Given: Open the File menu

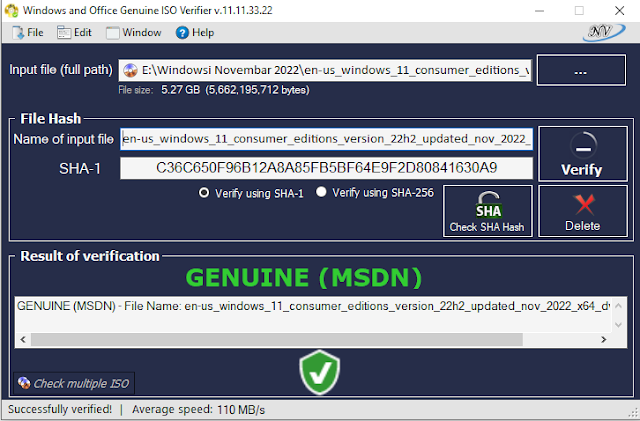Looking at the screenshot, I should click(x=28, y=33).
